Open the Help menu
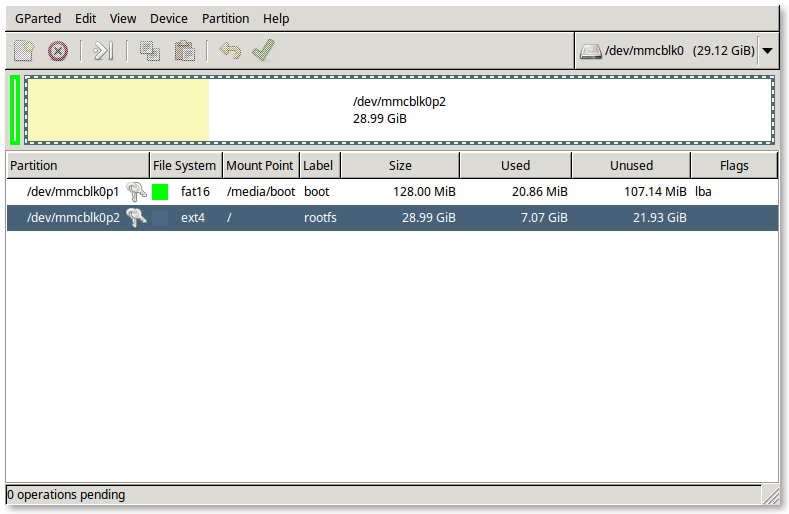This screenshot has width=789, height=514. click(x=276, y=19)
